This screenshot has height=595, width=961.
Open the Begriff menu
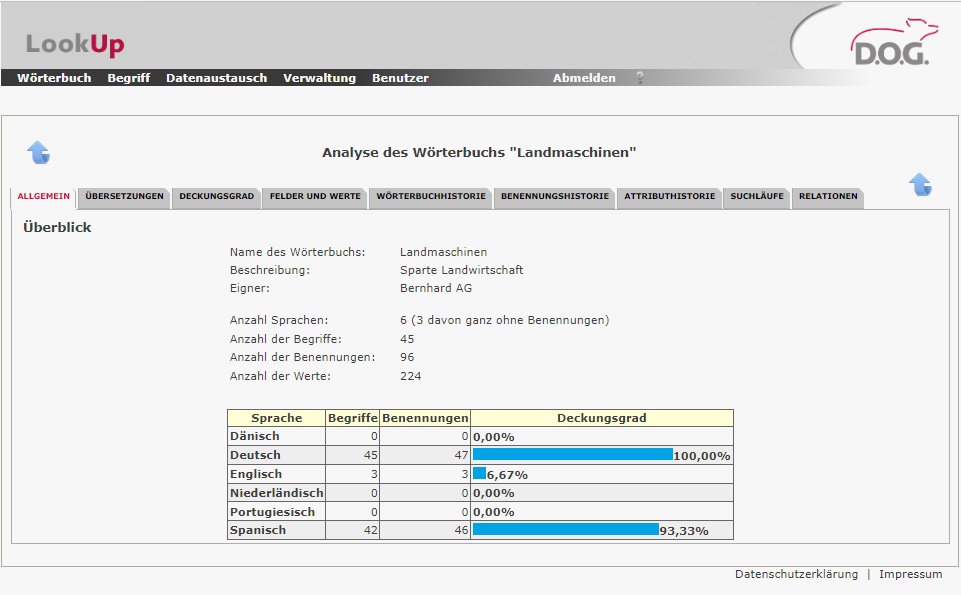[x=128, y=78]
